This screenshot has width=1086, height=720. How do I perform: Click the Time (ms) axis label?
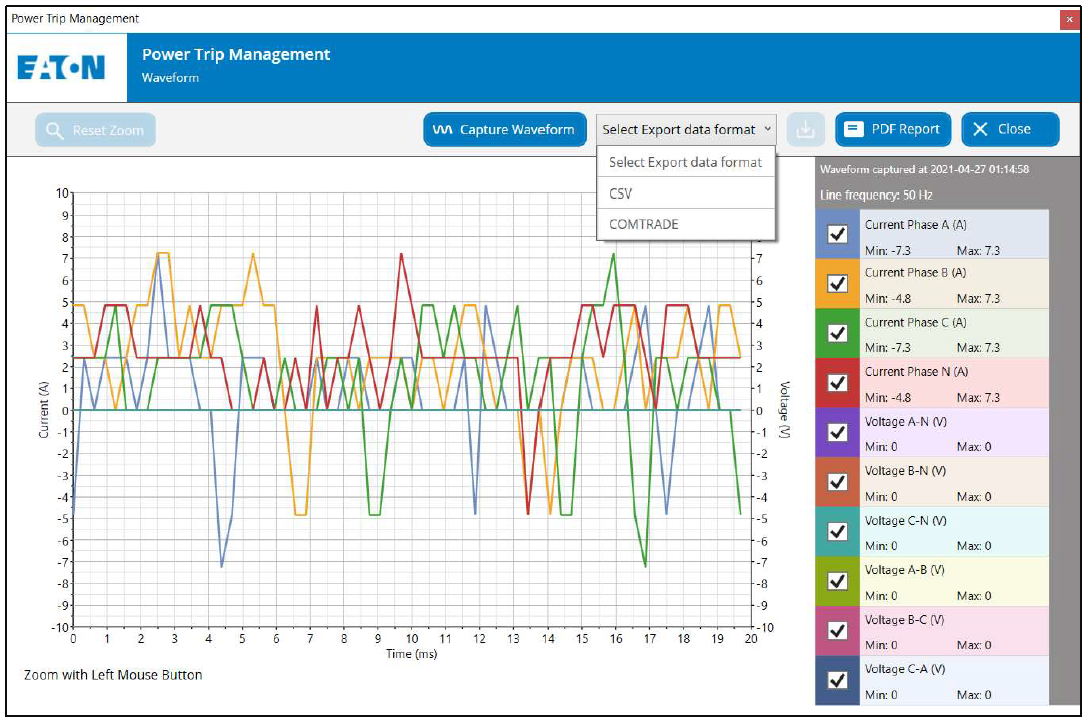click(x=411, y=654)
